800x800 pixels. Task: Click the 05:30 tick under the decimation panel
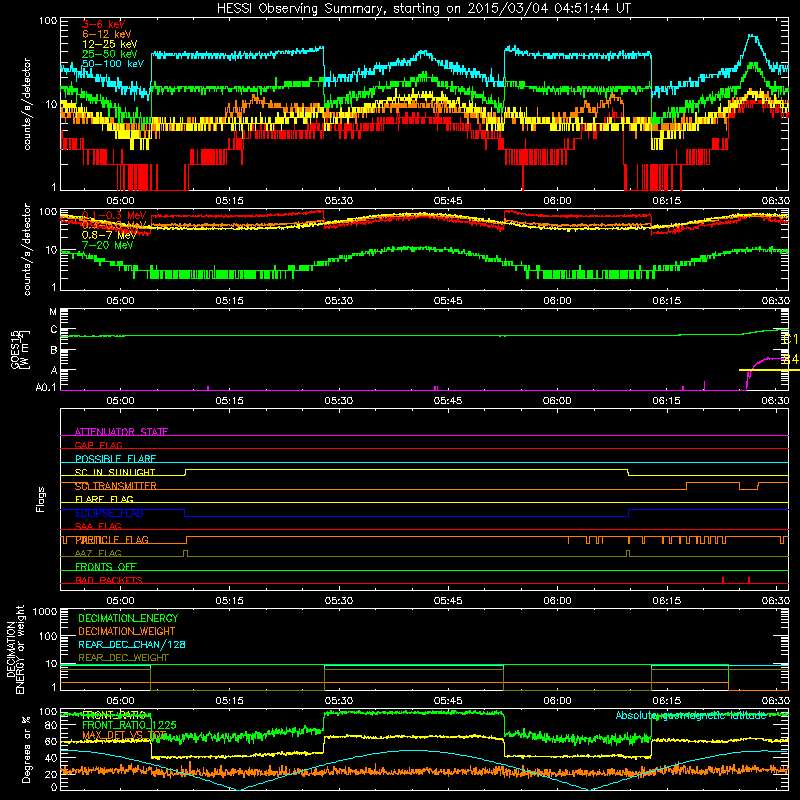pos(339,701)
